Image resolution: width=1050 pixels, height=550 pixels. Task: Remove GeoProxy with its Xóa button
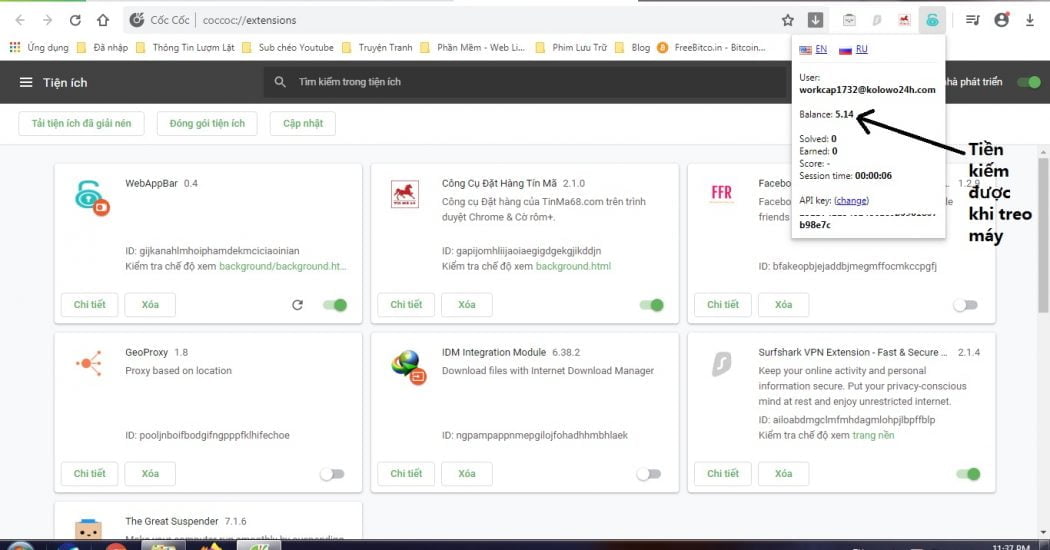point(150,473)
